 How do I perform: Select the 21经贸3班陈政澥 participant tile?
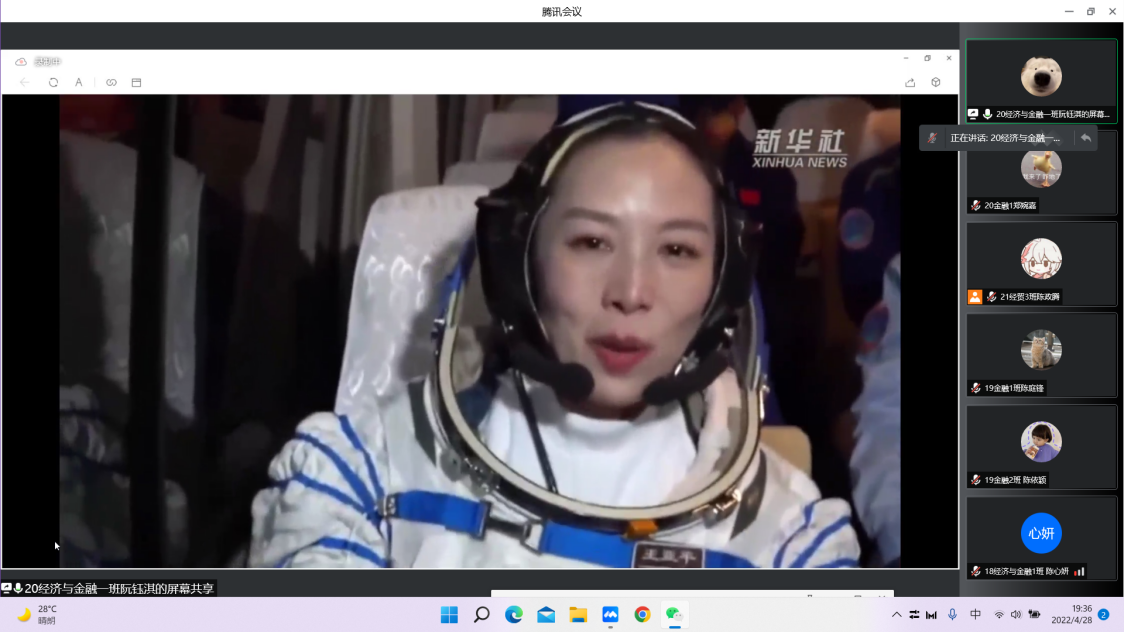[1041, 264]
